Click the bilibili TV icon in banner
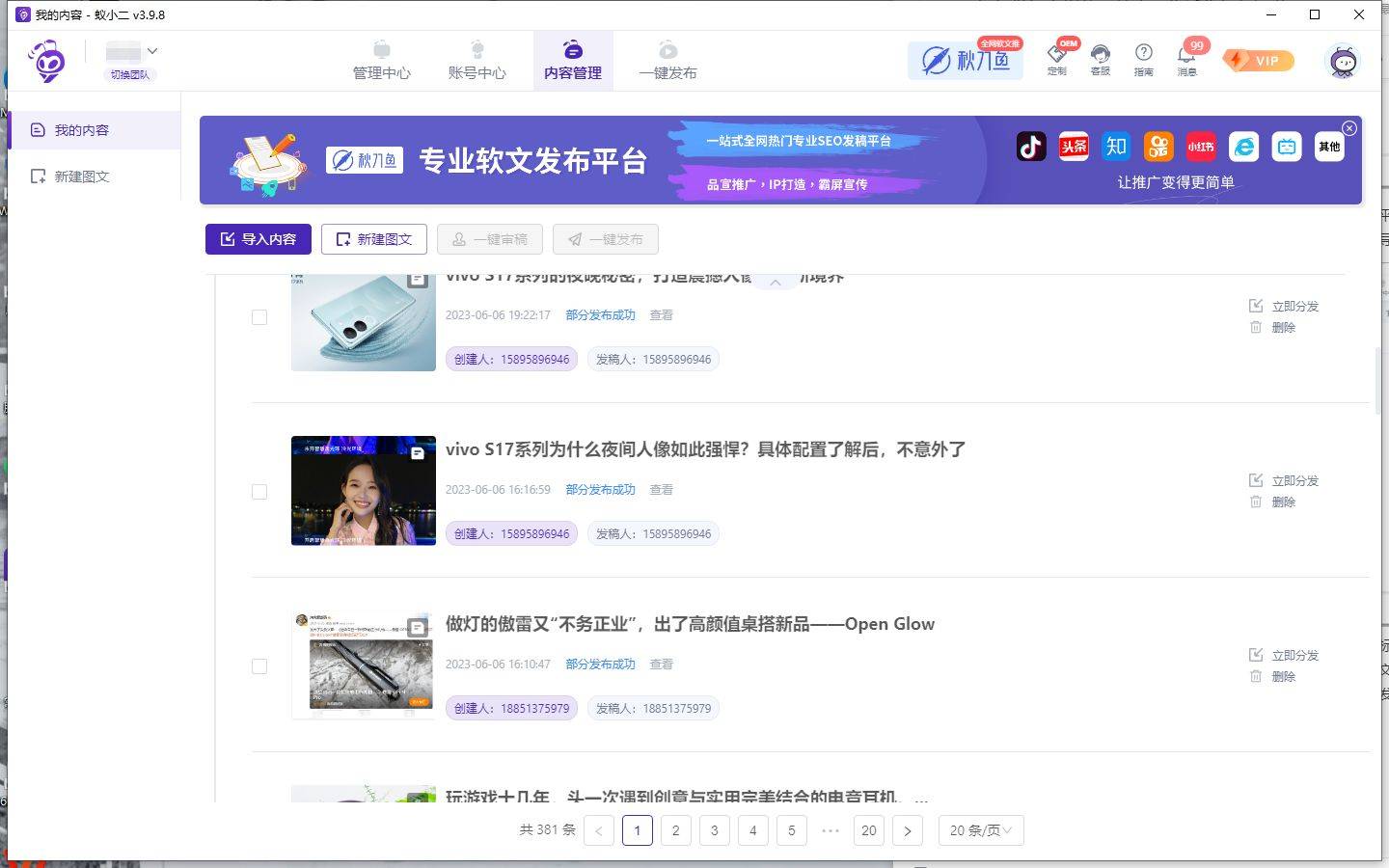 click(x=1287, y=147)
